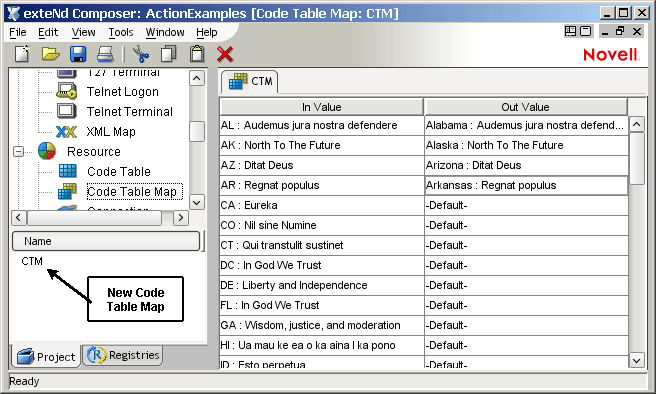Image resolution: width=656 pixels, height=394 pixels.
Task: Click the Code Table Map icon
Action: (67, 191)
